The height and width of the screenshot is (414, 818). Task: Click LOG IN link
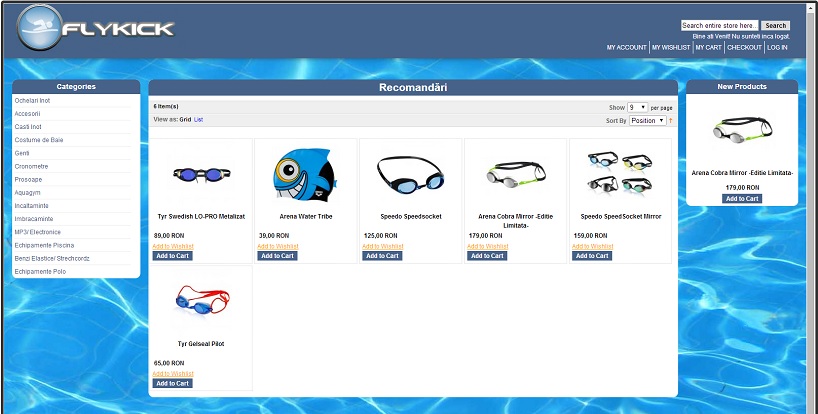click(x=777, y=47)
